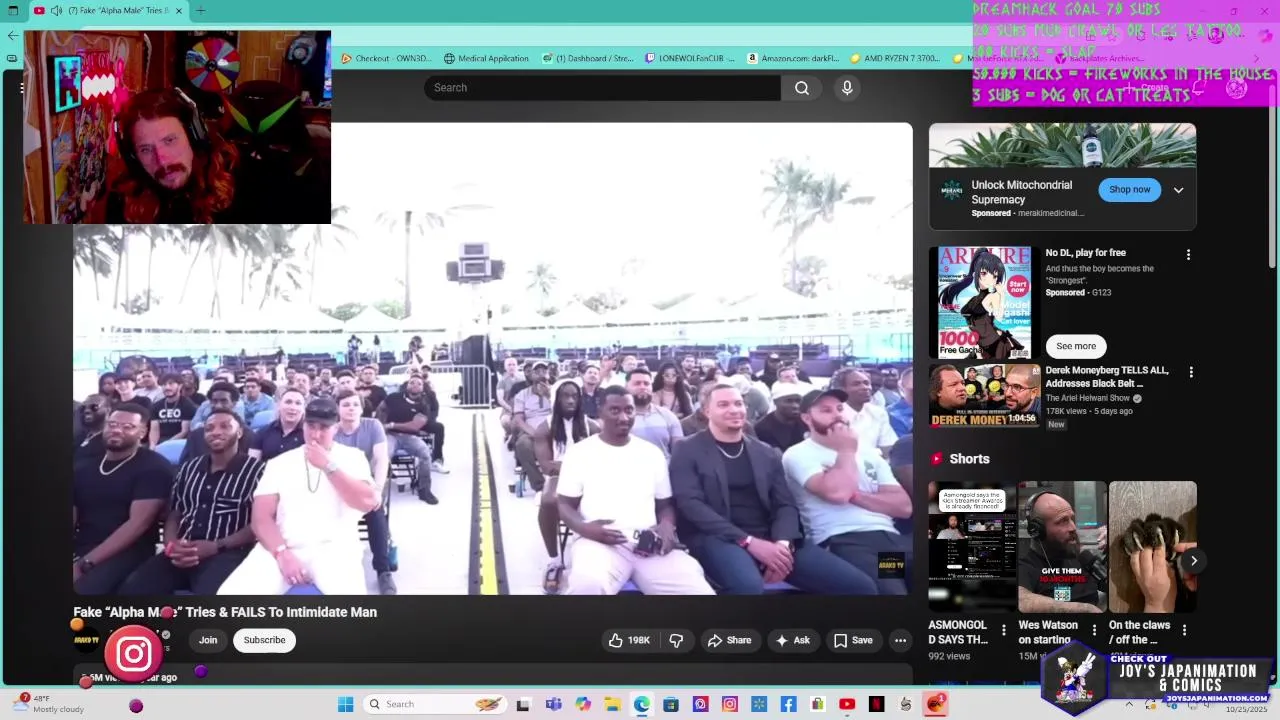Go back with browser back arrow
1280x720 pixels.
click(12, 36)
